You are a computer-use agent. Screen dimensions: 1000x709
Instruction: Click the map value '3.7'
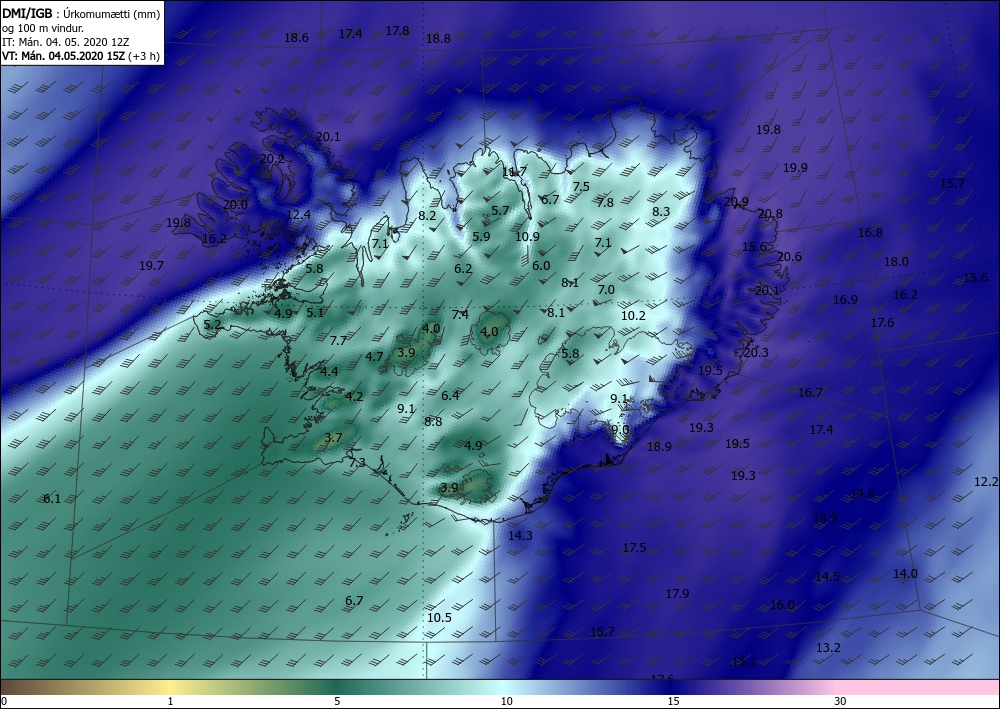coord(334,437)
